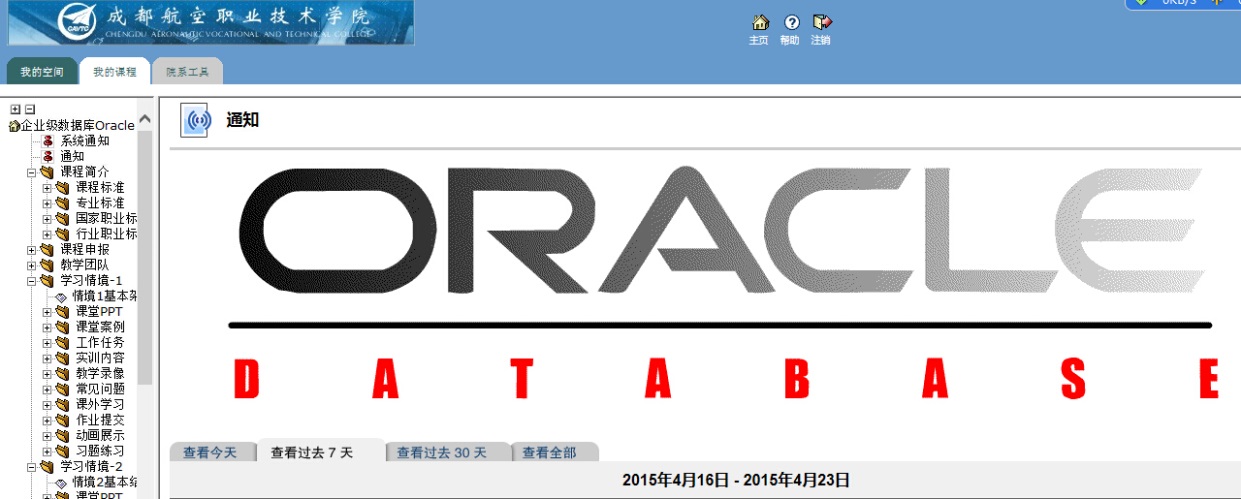Click the 课程标准 folder icon

pyautogui.click(x=63, y=188)
